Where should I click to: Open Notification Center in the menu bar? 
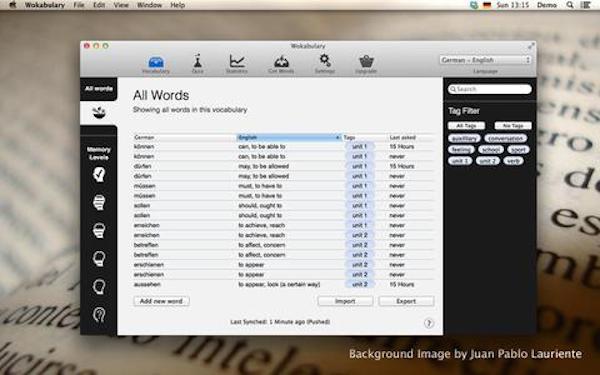(585, 5)
